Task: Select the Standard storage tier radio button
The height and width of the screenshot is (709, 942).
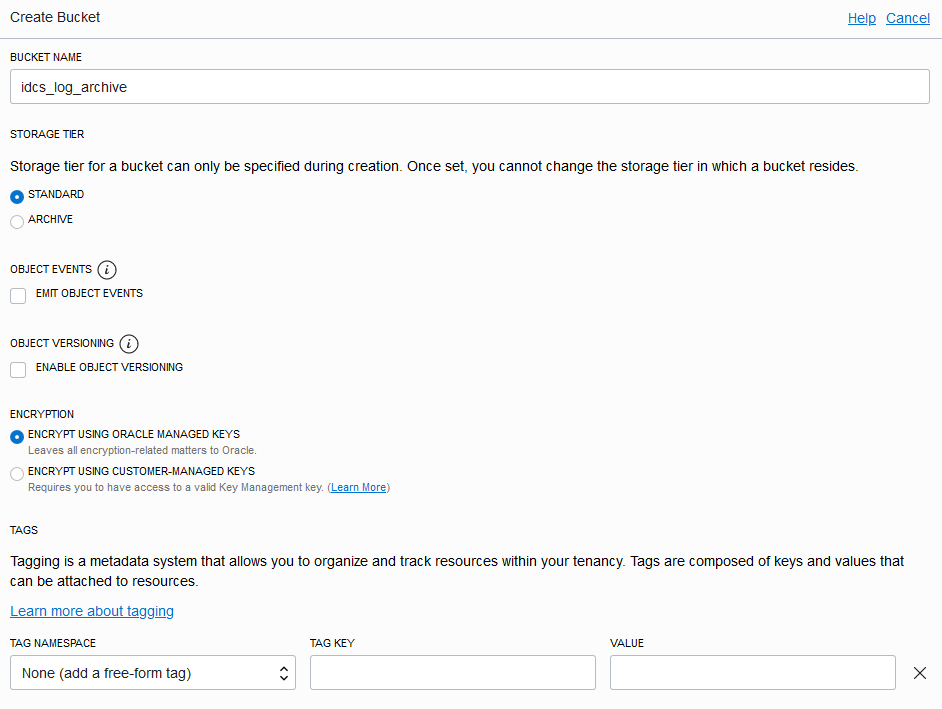Action: 17,197
